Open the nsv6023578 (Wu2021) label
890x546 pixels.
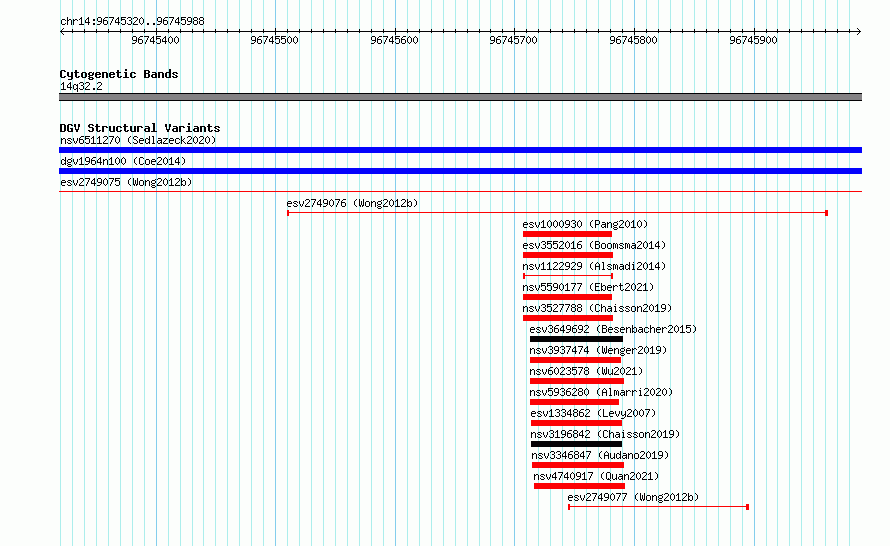(586, 371)
